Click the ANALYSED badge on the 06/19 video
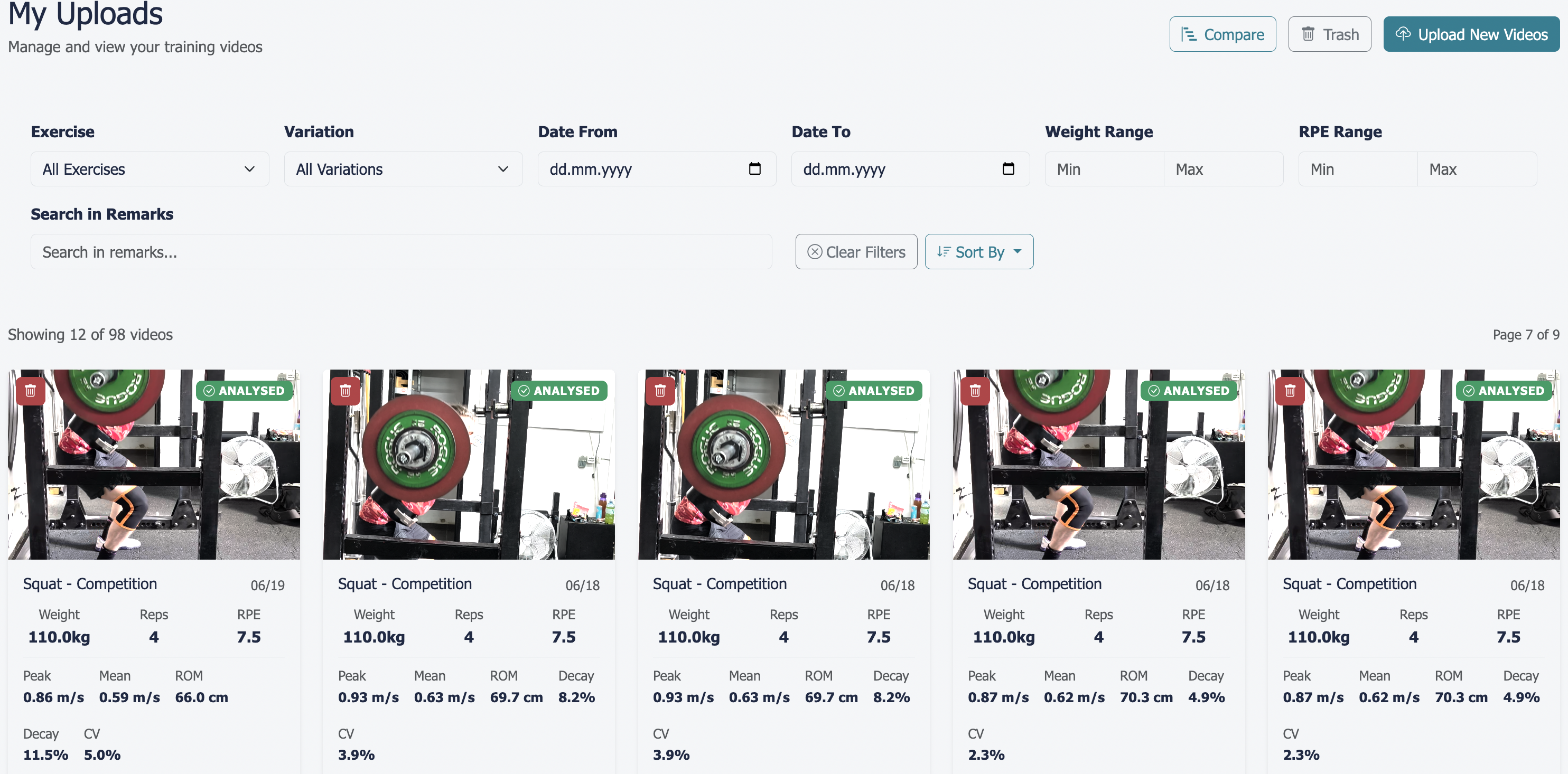 click(244, 391)
